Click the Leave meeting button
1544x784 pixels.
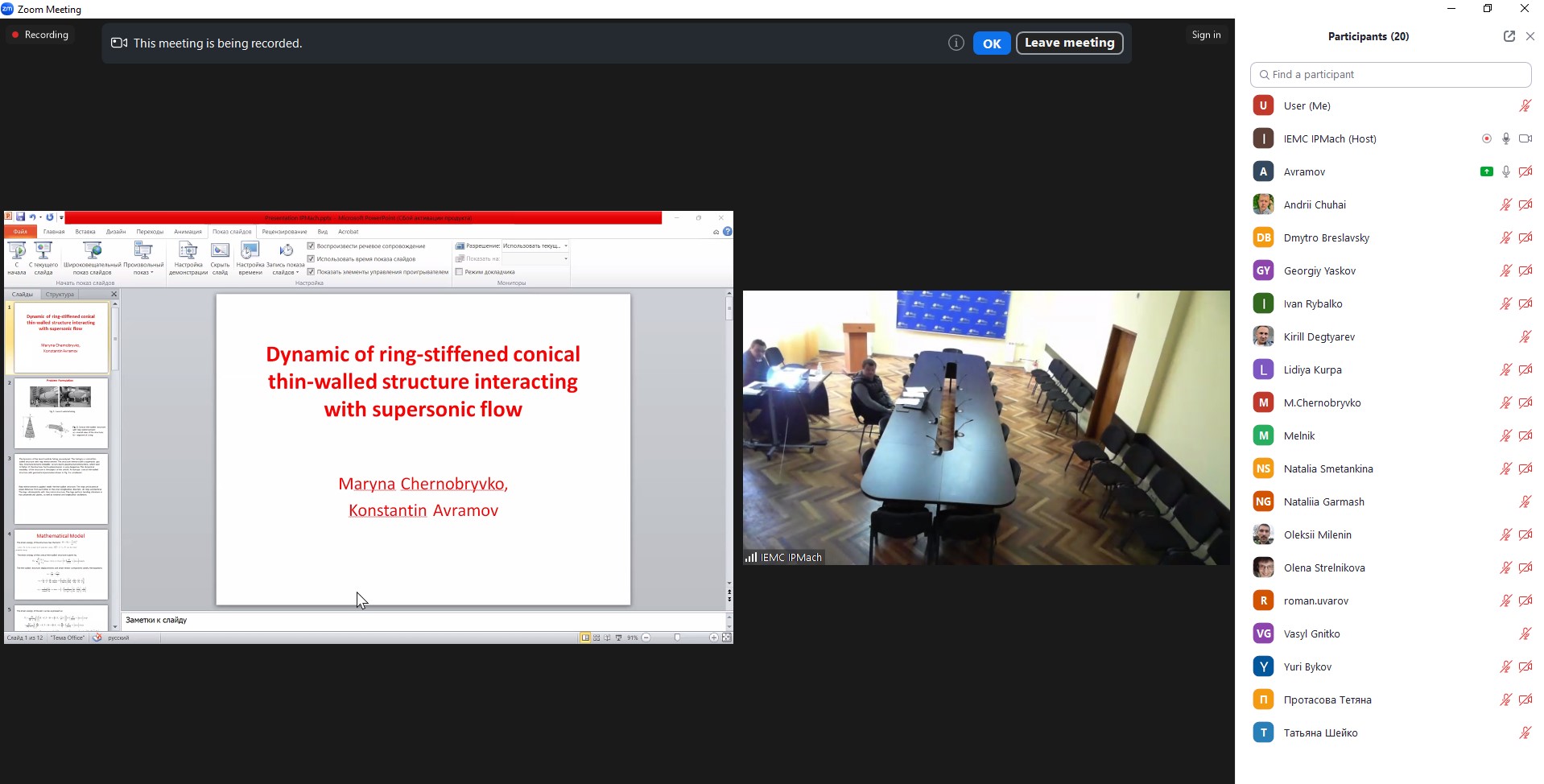coord(1069,43)
